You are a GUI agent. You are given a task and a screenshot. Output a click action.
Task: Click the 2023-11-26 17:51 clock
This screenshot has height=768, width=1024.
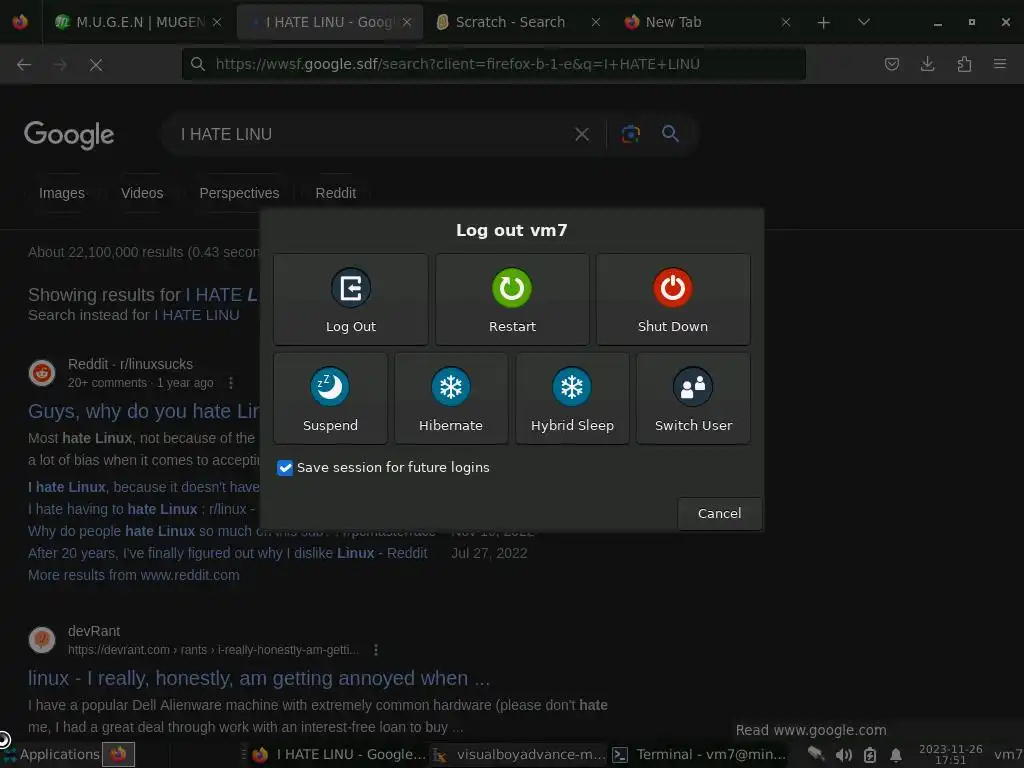950,754
